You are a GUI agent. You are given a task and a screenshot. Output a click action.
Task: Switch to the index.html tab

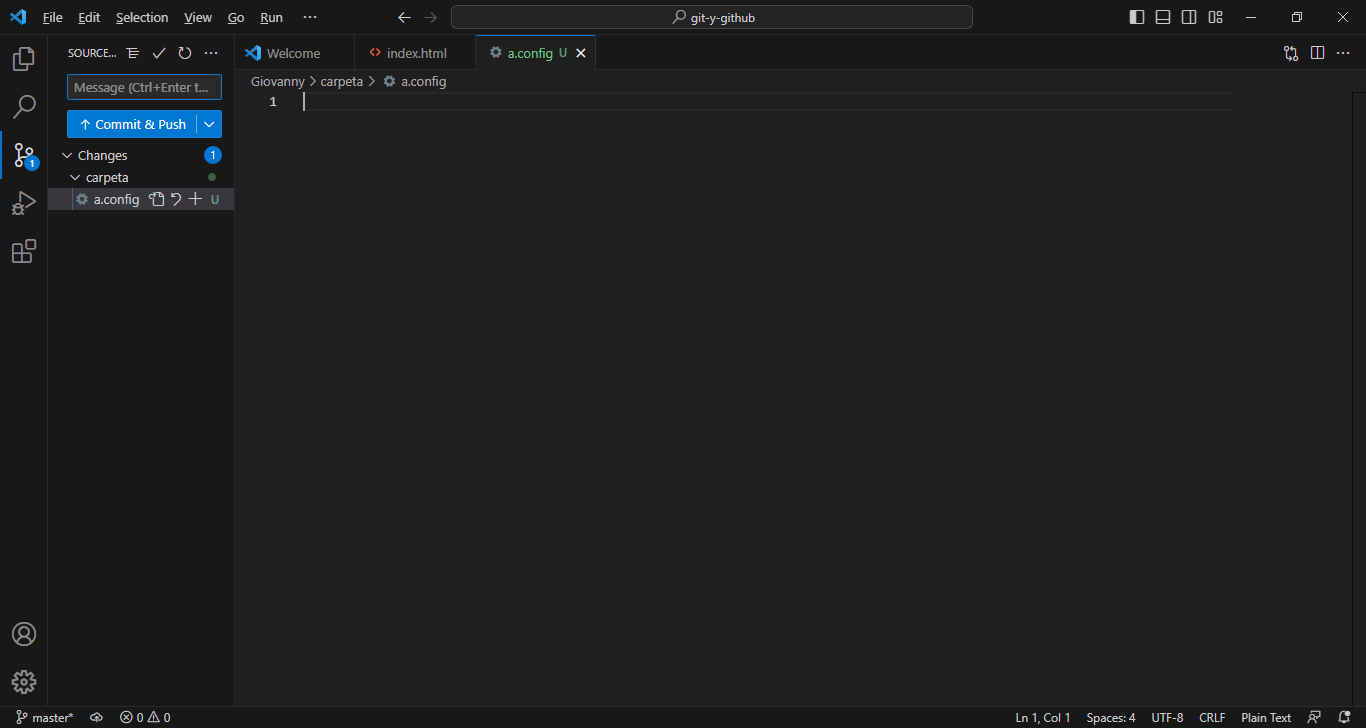(416, 53)
